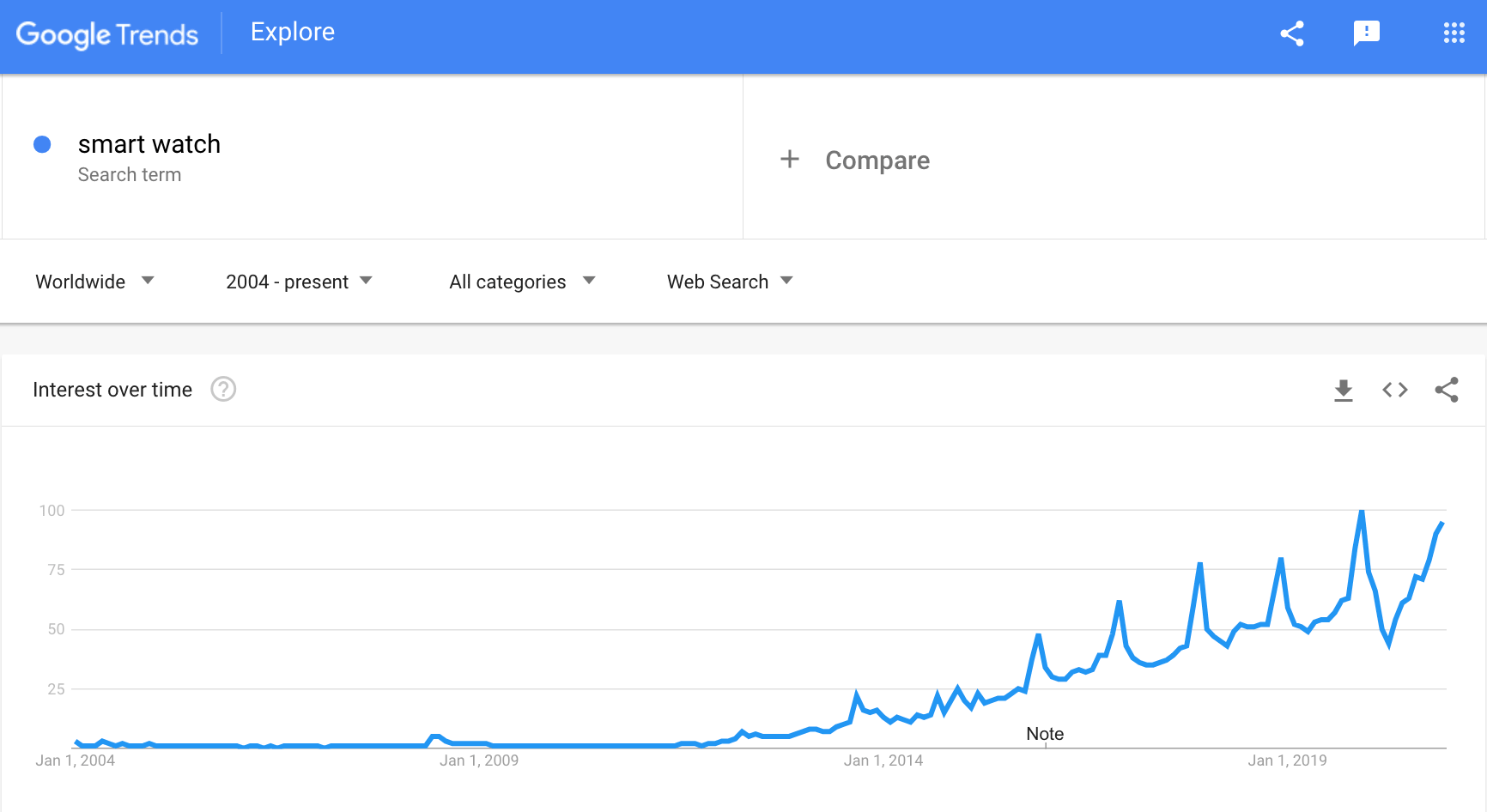Open the send feedback icon
Viewport: 1487px width, 812px height.
pos(1367,33)
